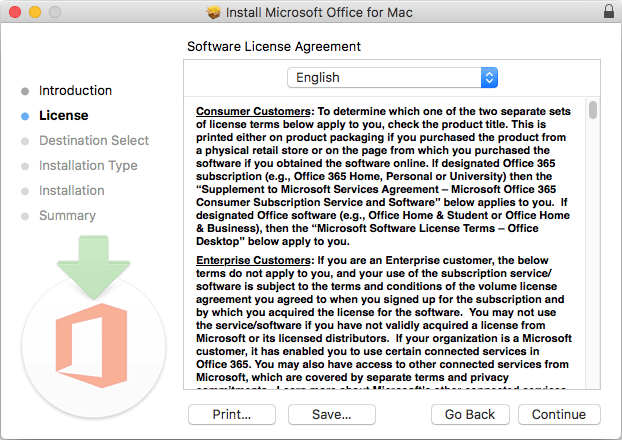This screenshot has height=440, width=622.
Task: Click the 'Software License Agreement' heading
Action: 274,47
